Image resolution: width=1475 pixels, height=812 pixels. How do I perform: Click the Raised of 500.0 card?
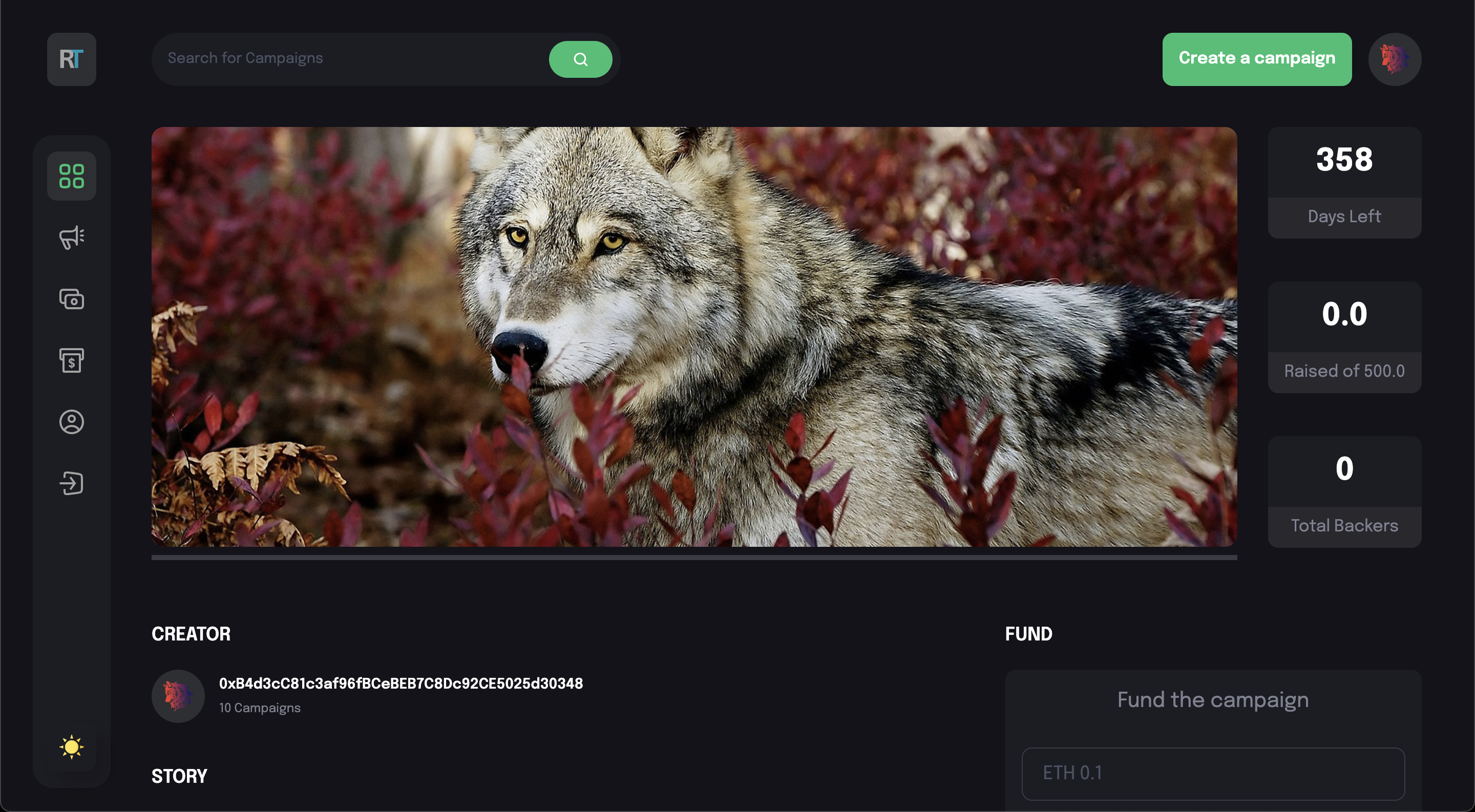(x=1344, y=337)
